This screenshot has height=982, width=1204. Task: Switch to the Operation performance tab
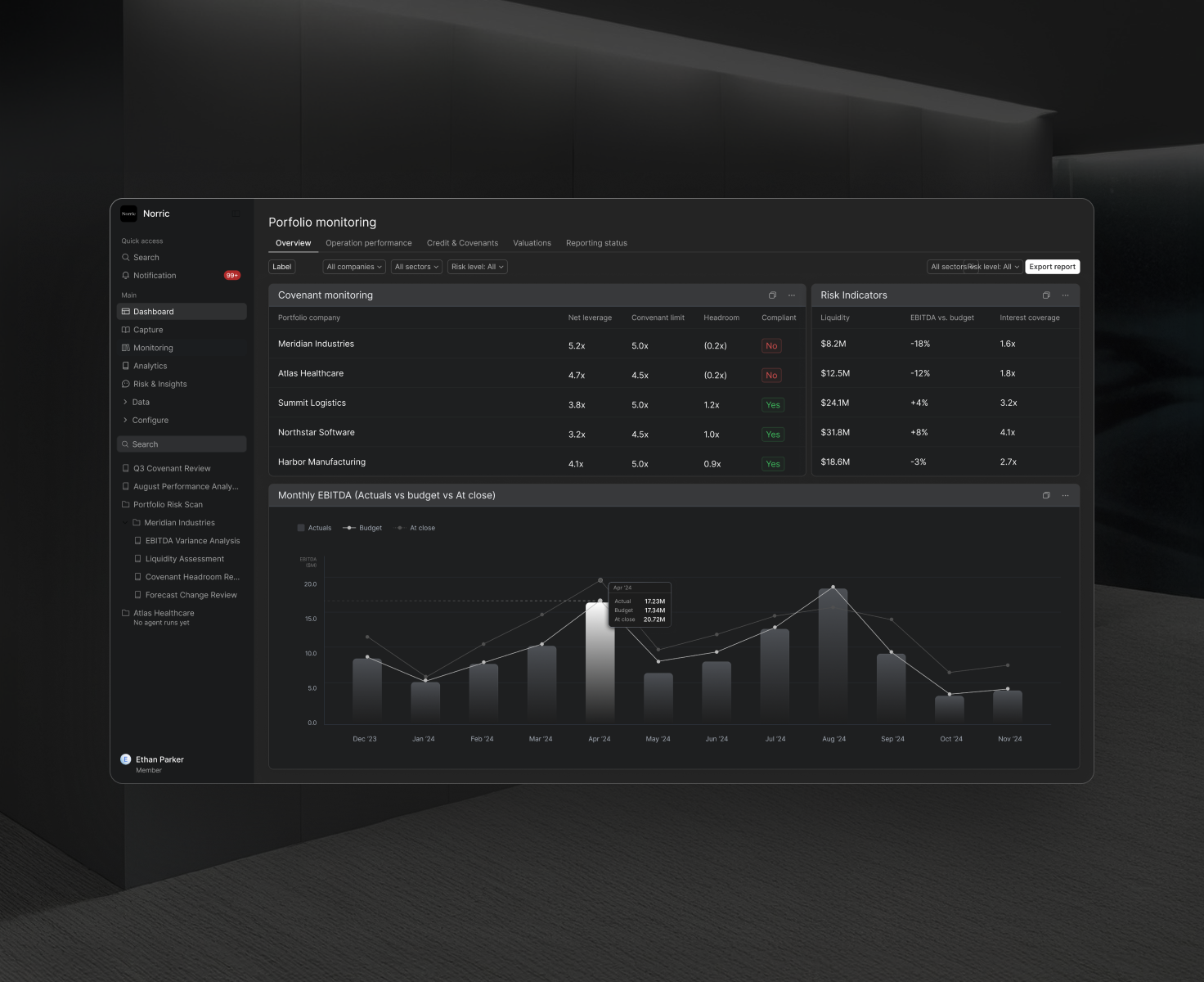tap(369, 243)
